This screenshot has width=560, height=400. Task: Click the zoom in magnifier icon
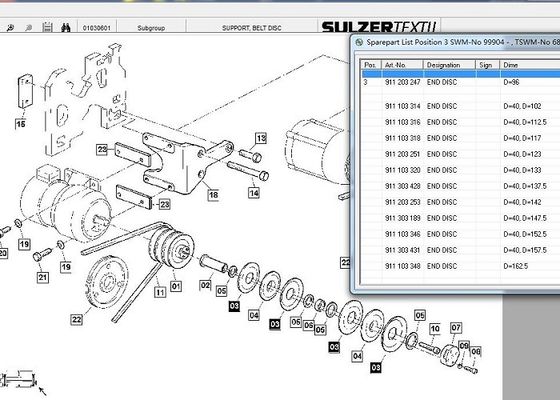[10, 28]
